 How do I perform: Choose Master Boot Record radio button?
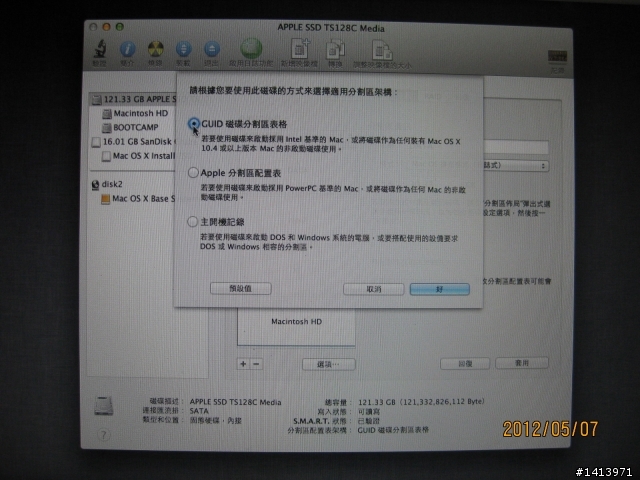pyautogui.click(x=192, y=222)
